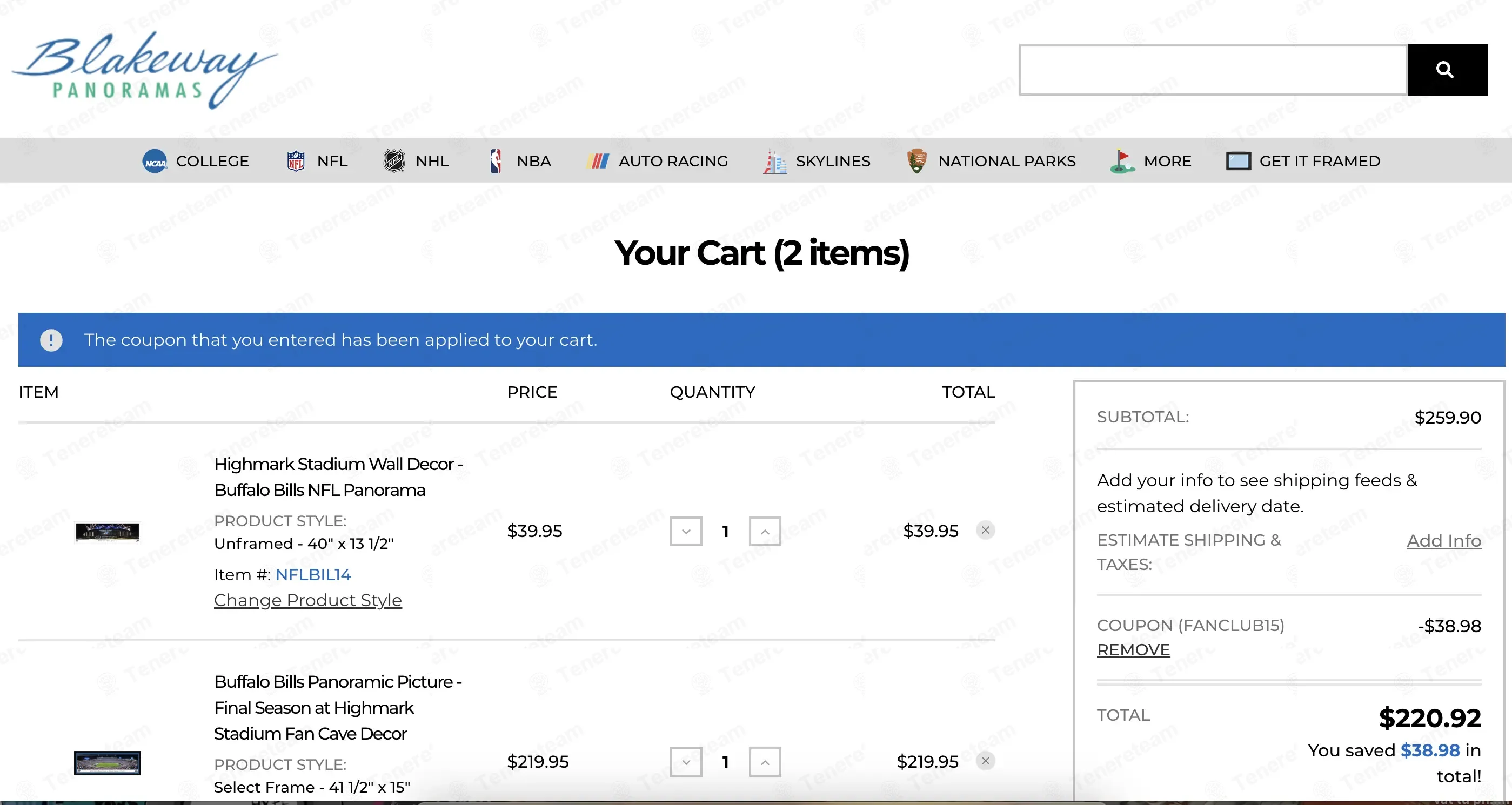Click the alert icon in coupon banner
Image resolution: width=1512 pixels, height=805 pixels.
point(51,340)
